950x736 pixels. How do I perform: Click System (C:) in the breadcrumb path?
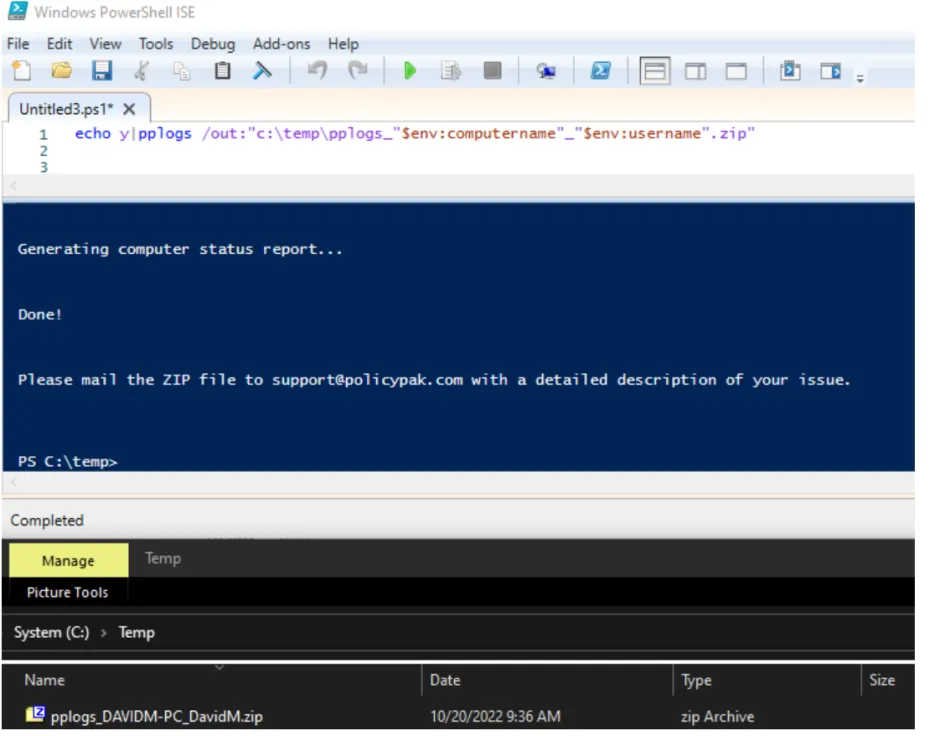pyautogui.click(x=51, y=632)
